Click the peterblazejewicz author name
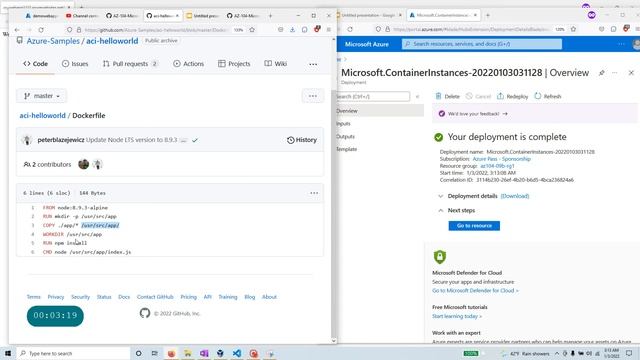 click(x=61, y=140)
